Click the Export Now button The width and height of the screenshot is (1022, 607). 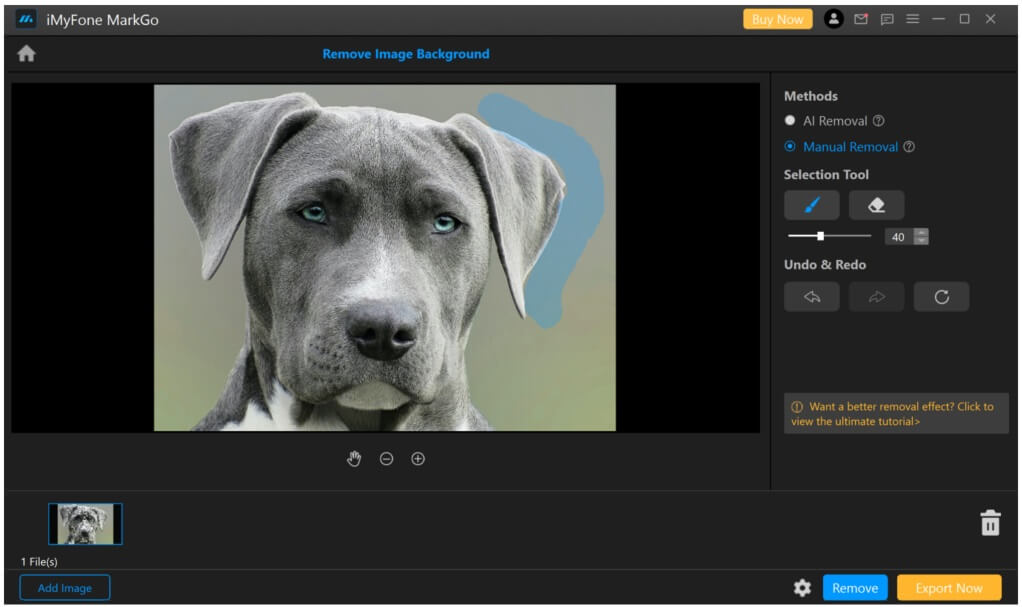[x=948, y=588]
